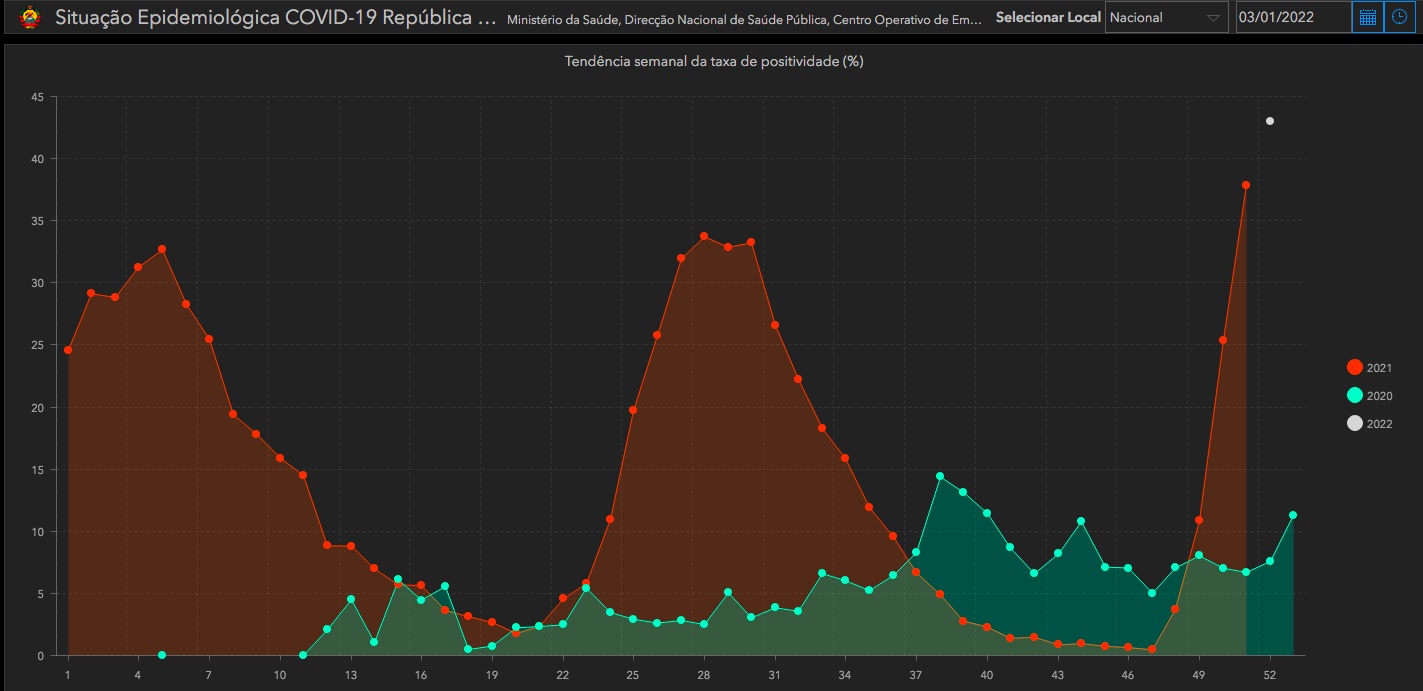Screen dimensions: 1423x691
Task: Click the red 2021 peak point at week 28
Action: 704,236
